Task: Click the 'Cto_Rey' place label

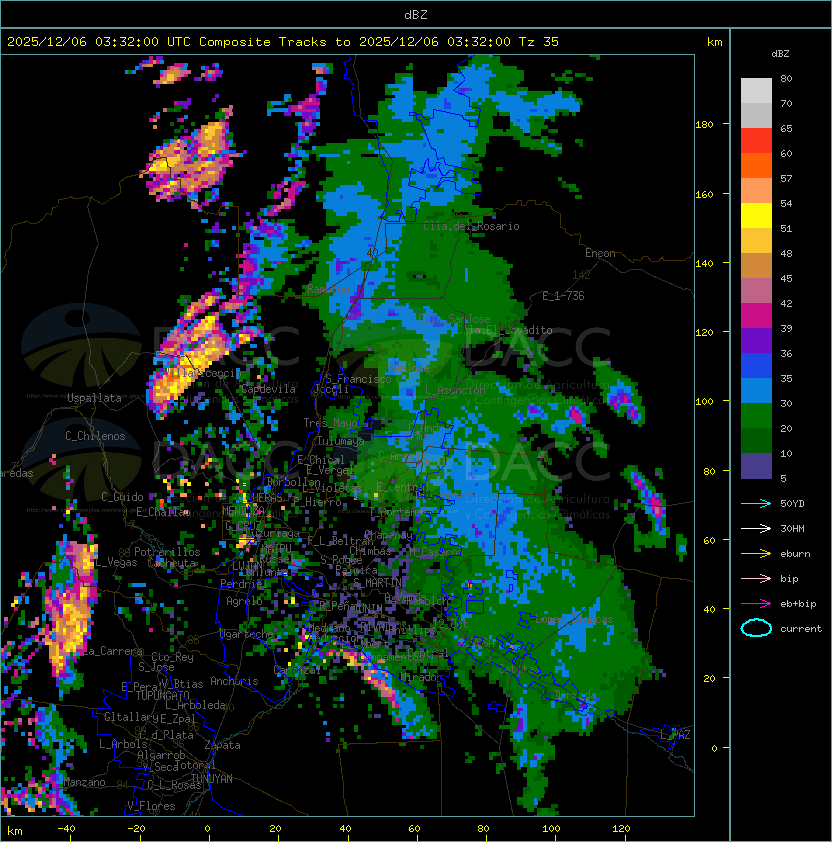Action: point(172,657)
